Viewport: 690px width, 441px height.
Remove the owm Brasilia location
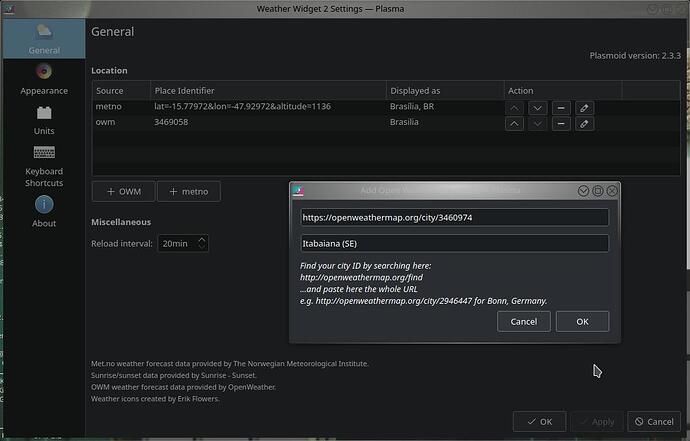click(561, 124)
